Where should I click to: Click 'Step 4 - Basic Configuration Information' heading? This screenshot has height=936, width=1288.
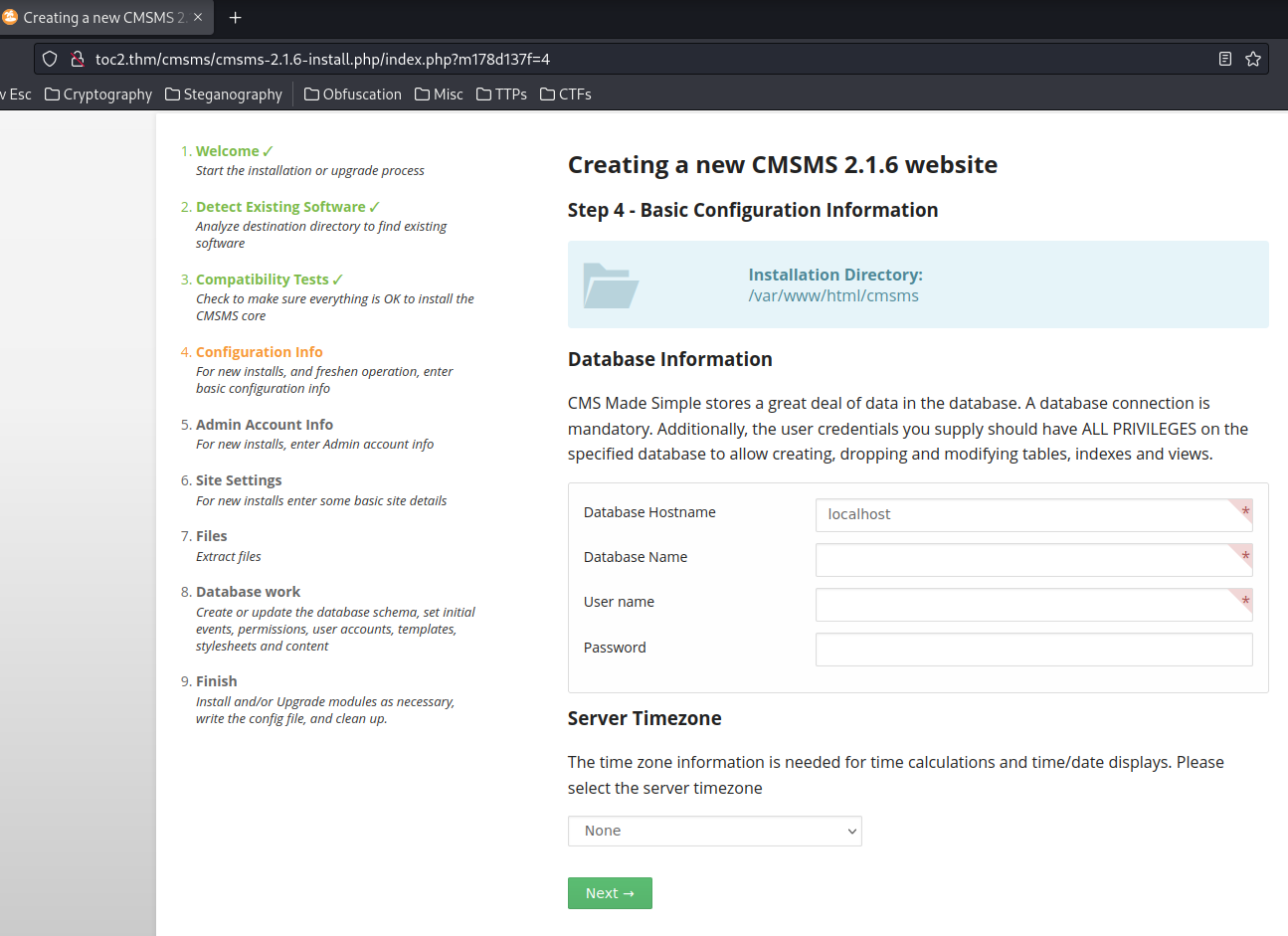tap(753, 210)
